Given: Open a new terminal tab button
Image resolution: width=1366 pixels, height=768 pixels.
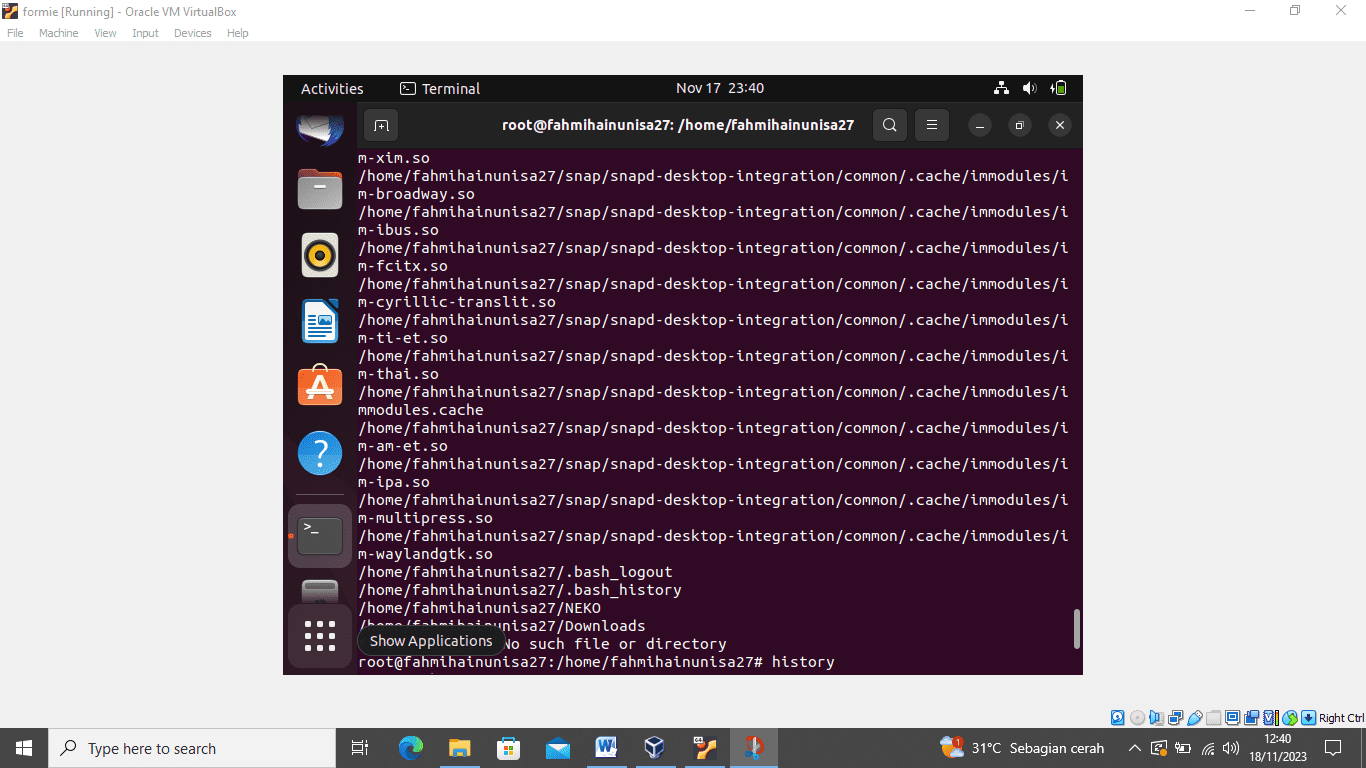Looking at the screenshot, I should [381, 126].
